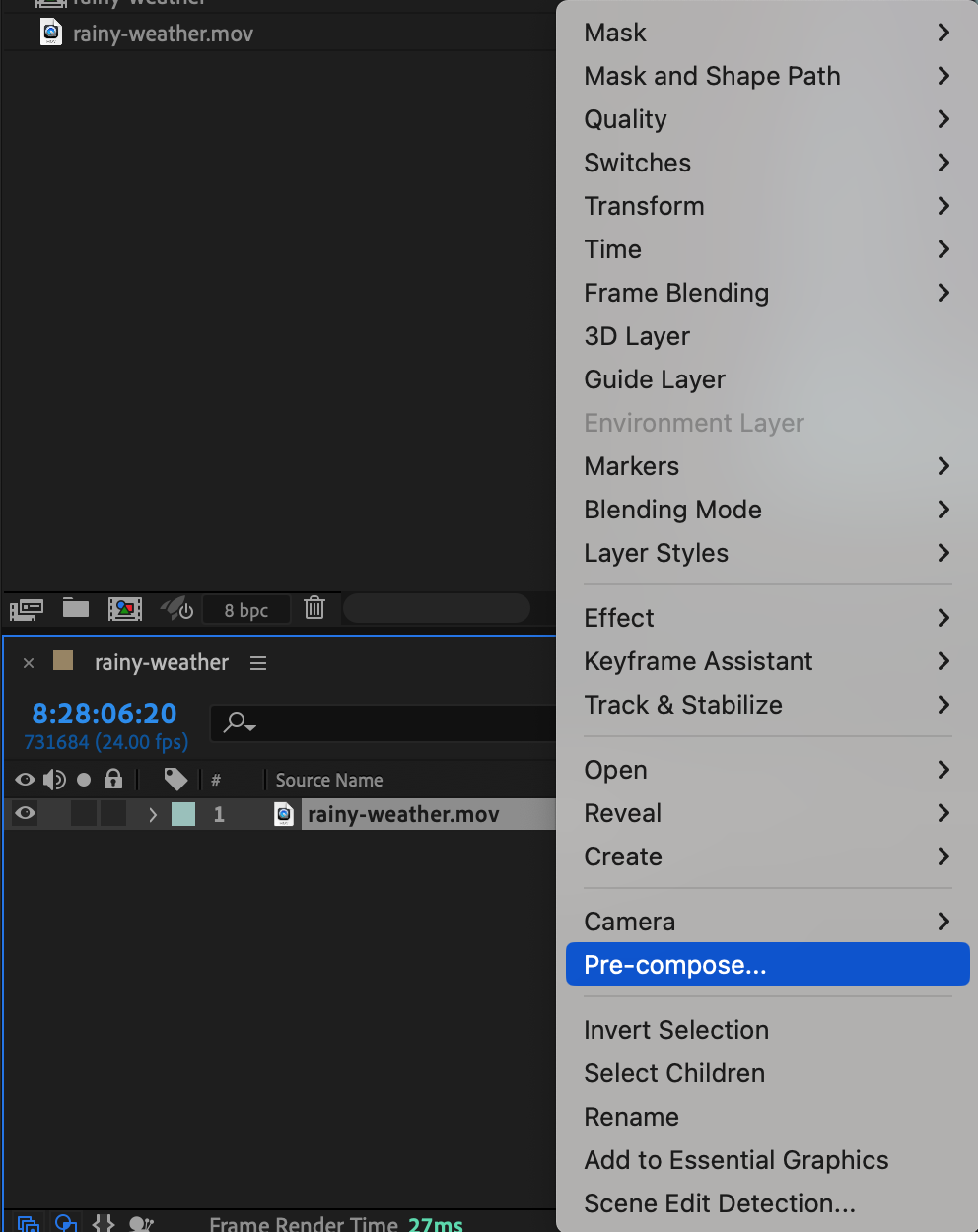Close the rainy-weather timeline tab
978x1232 pixels.
click(x=29, y=663)
